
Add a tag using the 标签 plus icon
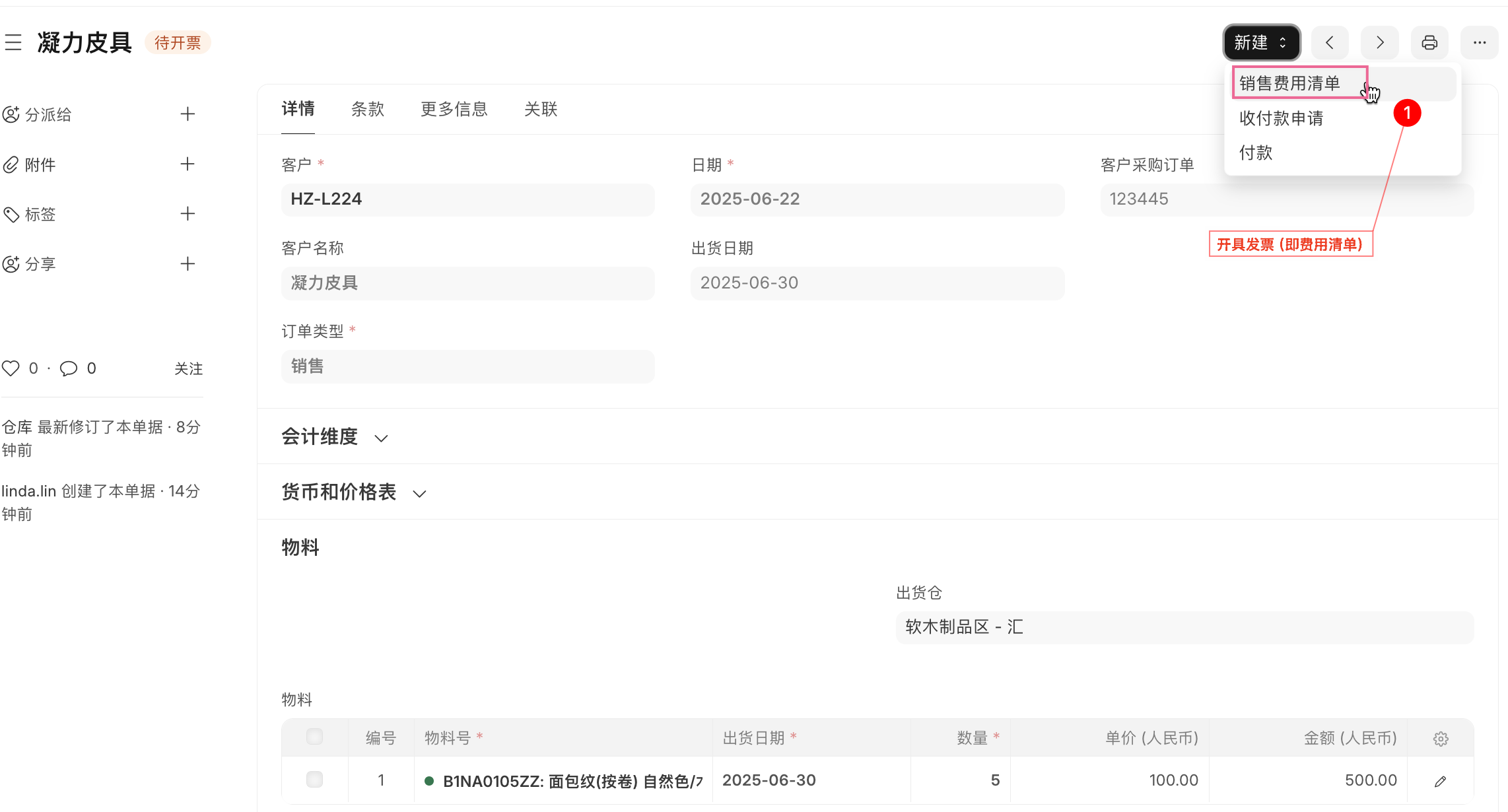coord(188,213)
